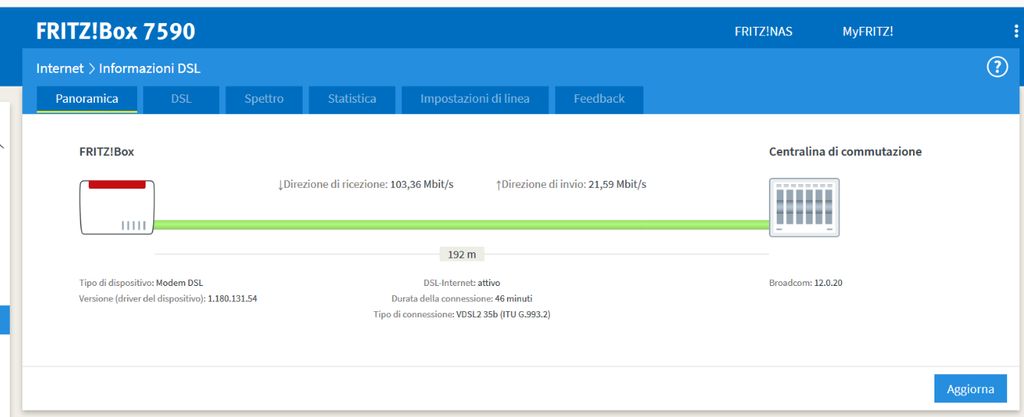The height and width of the screenshot is (417, 1024).
Task: Select the 192 m line length label
Action: (462, 255)
